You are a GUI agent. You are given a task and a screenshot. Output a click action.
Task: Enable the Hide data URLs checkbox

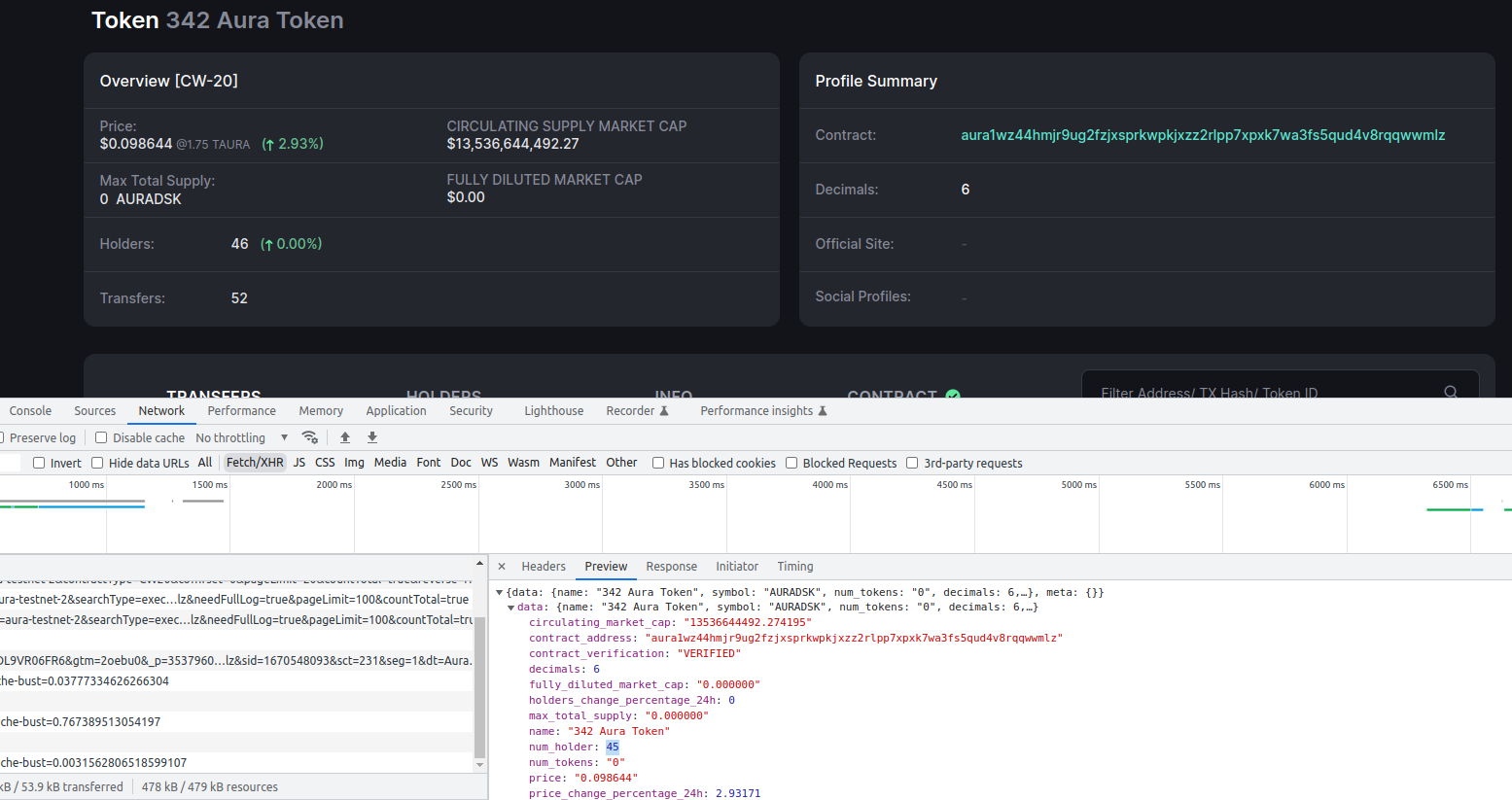tap(97, 463)
